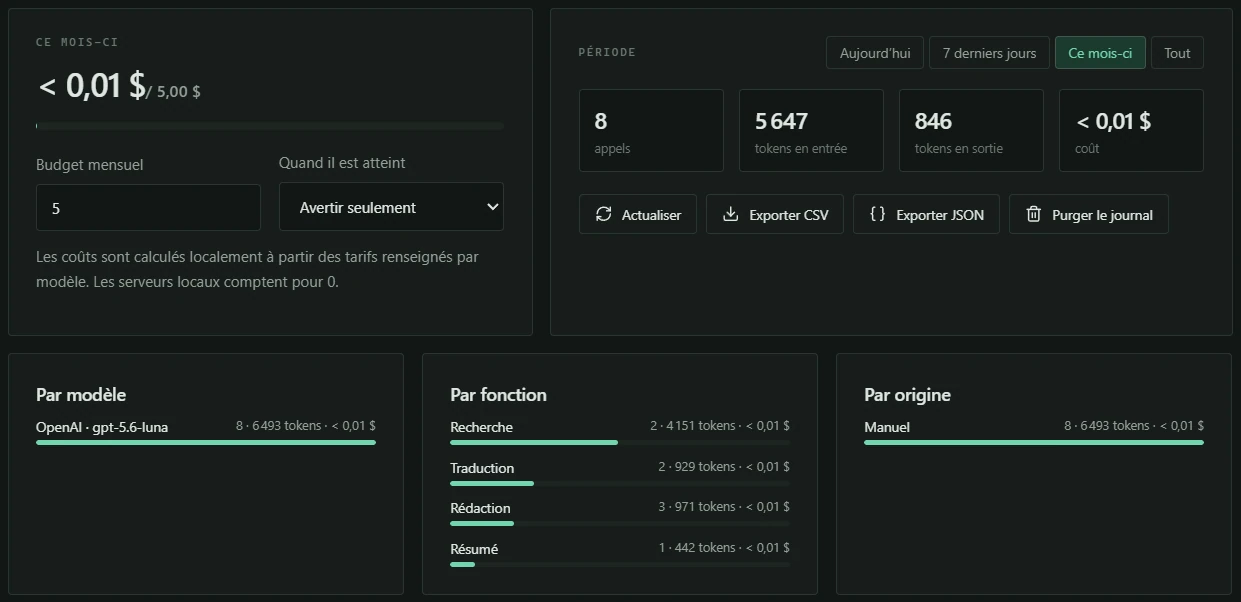Click the 'CE MOIS-CI' card heading

pyautogui.click(x=77, y=42)
